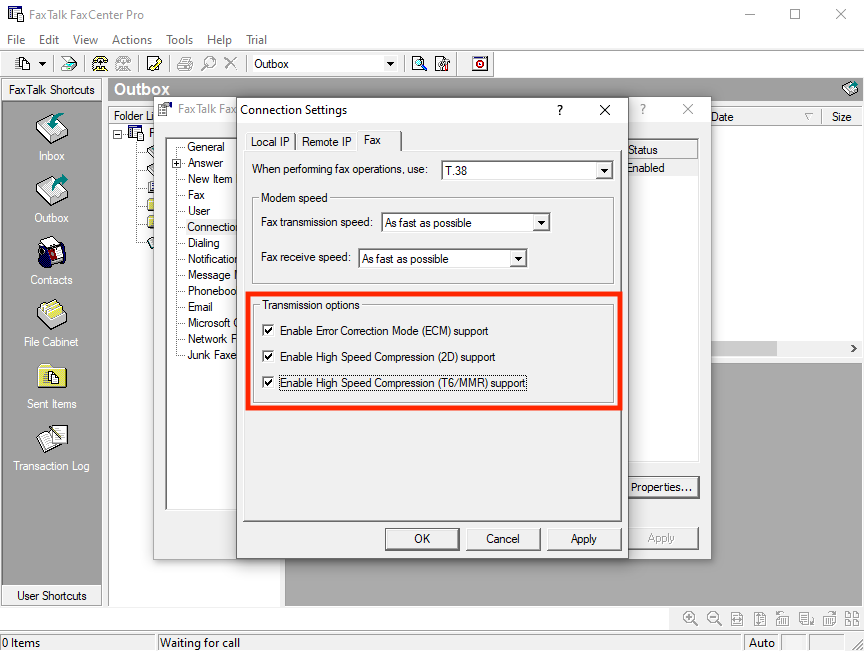Click the document with tools toolbar icon
Screen dimensions: 864x651
pos(442,64)
